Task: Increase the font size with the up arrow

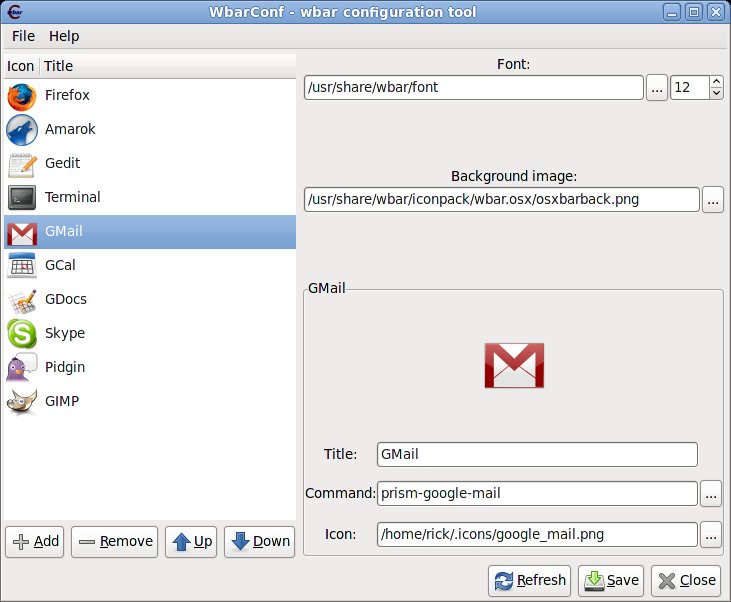Action: coord(717,82)
